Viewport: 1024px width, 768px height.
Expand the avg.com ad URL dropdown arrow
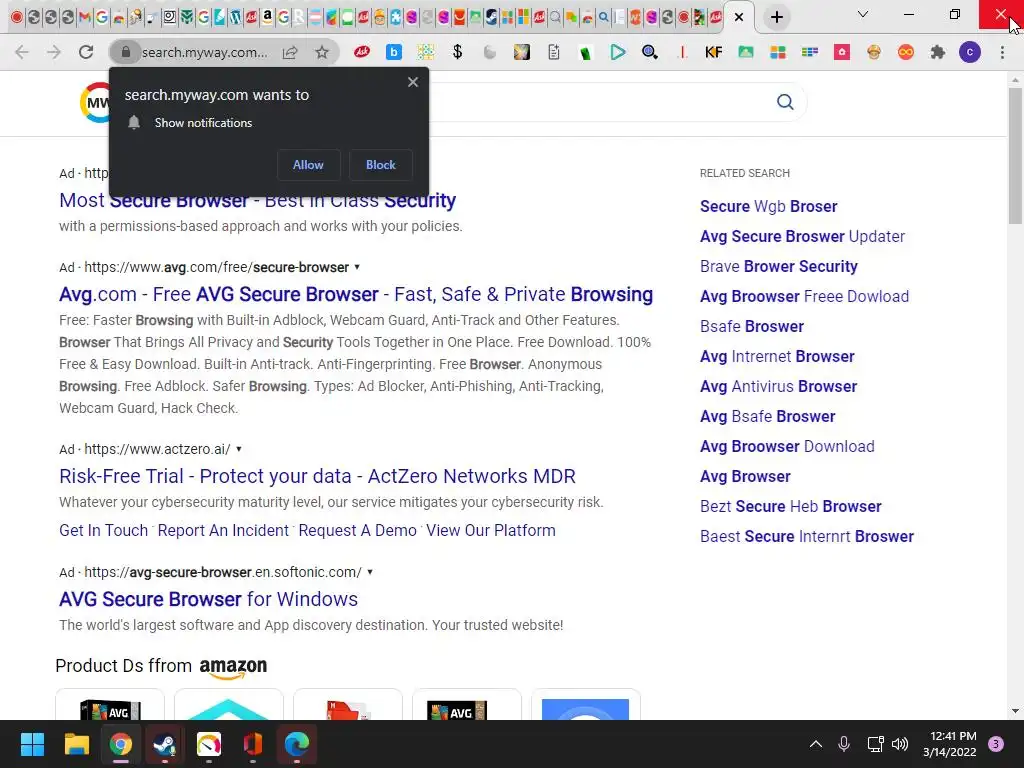(357, 267)
